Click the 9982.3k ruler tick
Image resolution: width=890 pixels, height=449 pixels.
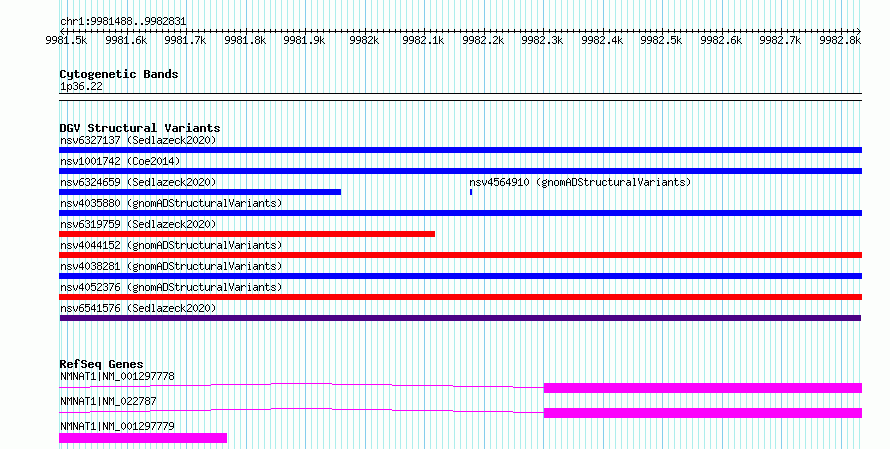pyautogui.click(x=542, y=40)
